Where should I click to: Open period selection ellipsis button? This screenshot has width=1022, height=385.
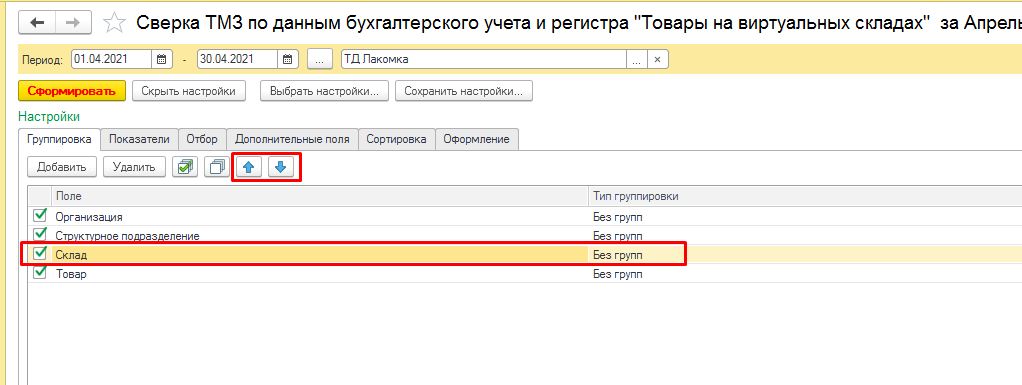[x=319, y=59]
